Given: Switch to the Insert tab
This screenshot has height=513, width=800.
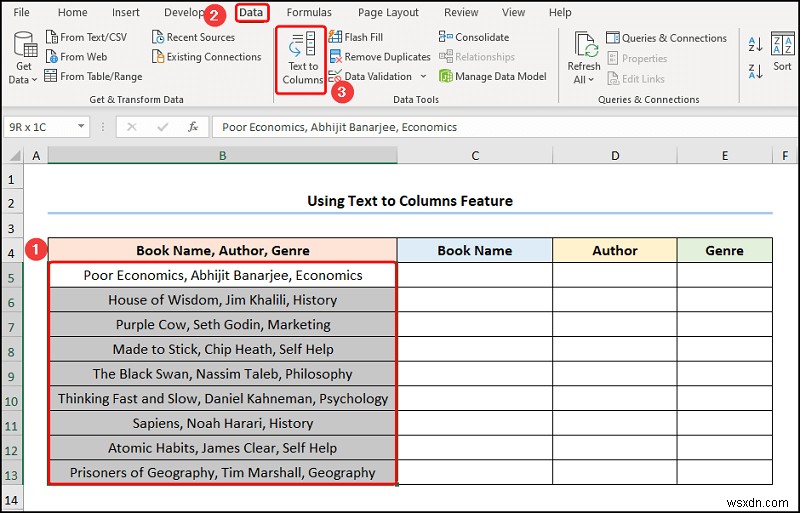Looking at the screenshot, I should point(126,12).
